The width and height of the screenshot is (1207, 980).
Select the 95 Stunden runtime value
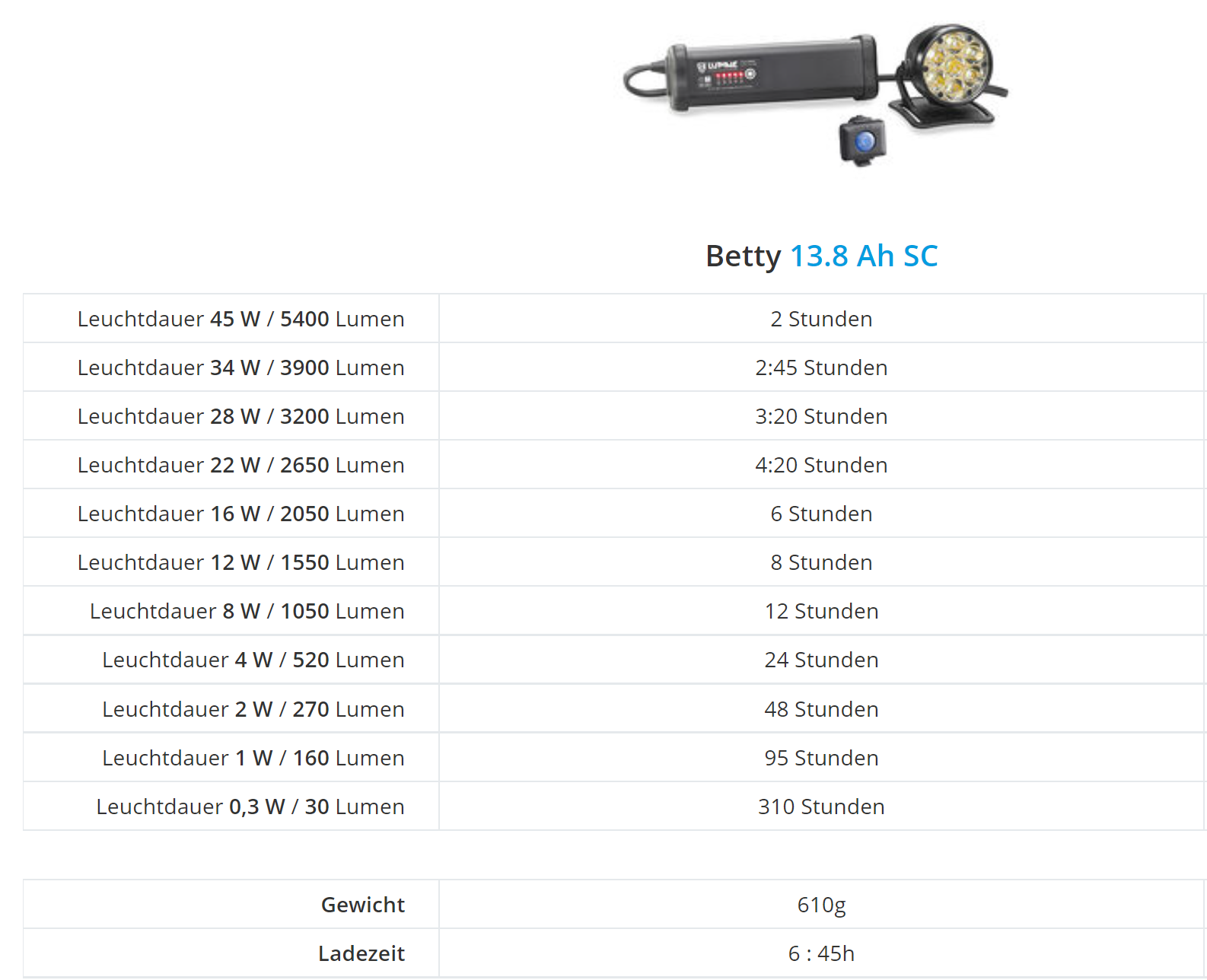pos(821,758)
